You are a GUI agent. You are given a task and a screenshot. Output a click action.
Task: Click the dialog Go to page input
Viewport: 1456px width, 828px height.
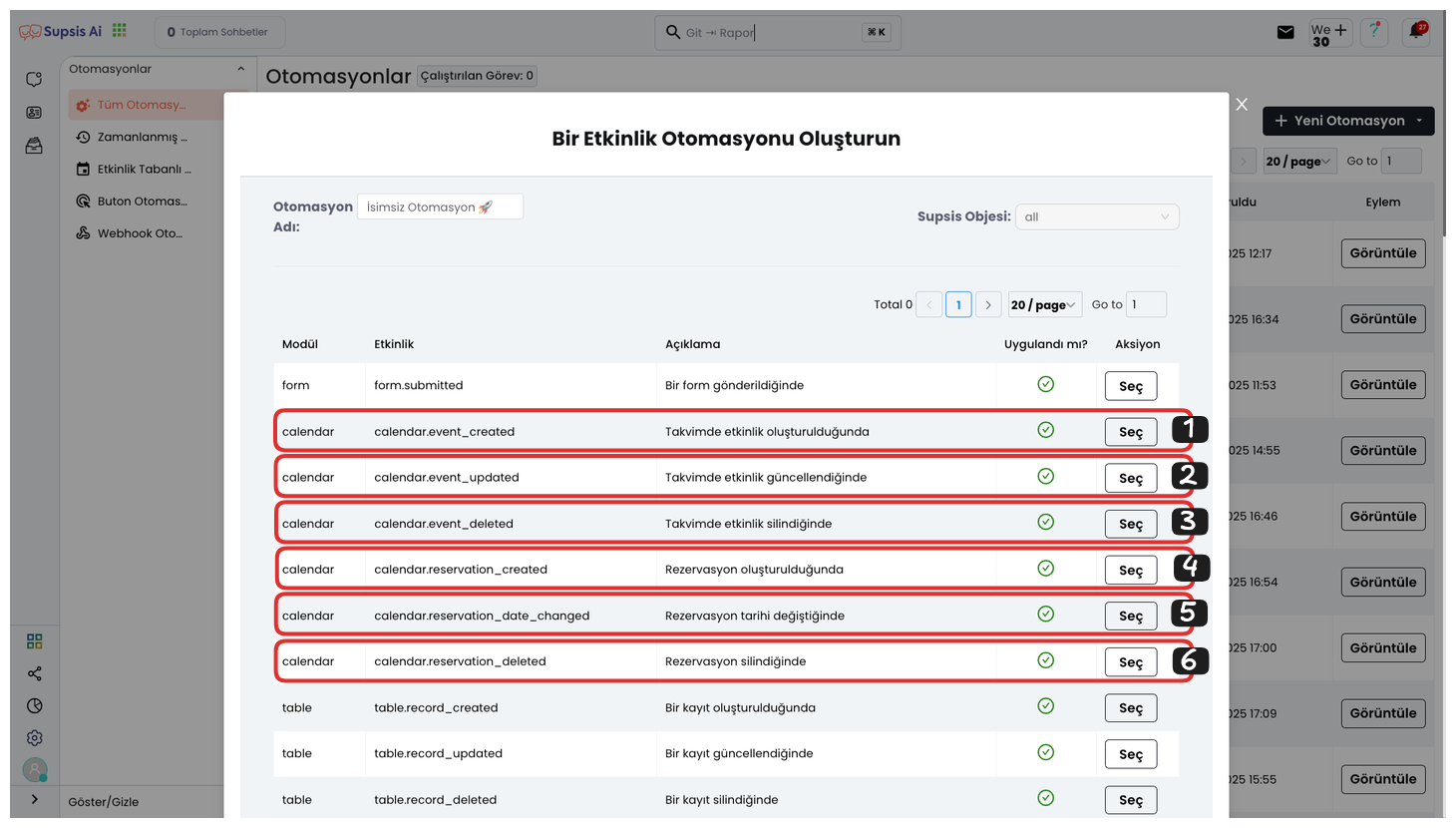tap(1146, 304)
